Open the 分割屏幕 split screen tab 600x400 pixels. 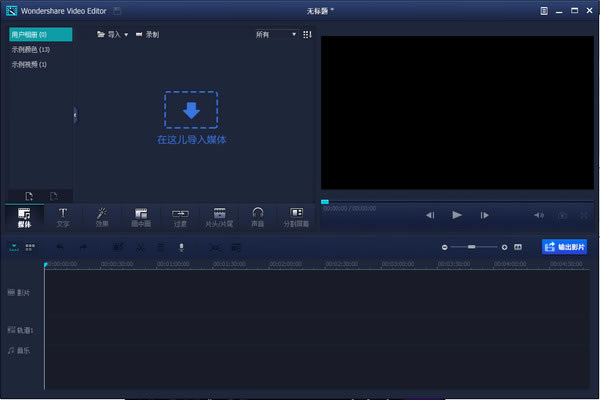(297, 217)
